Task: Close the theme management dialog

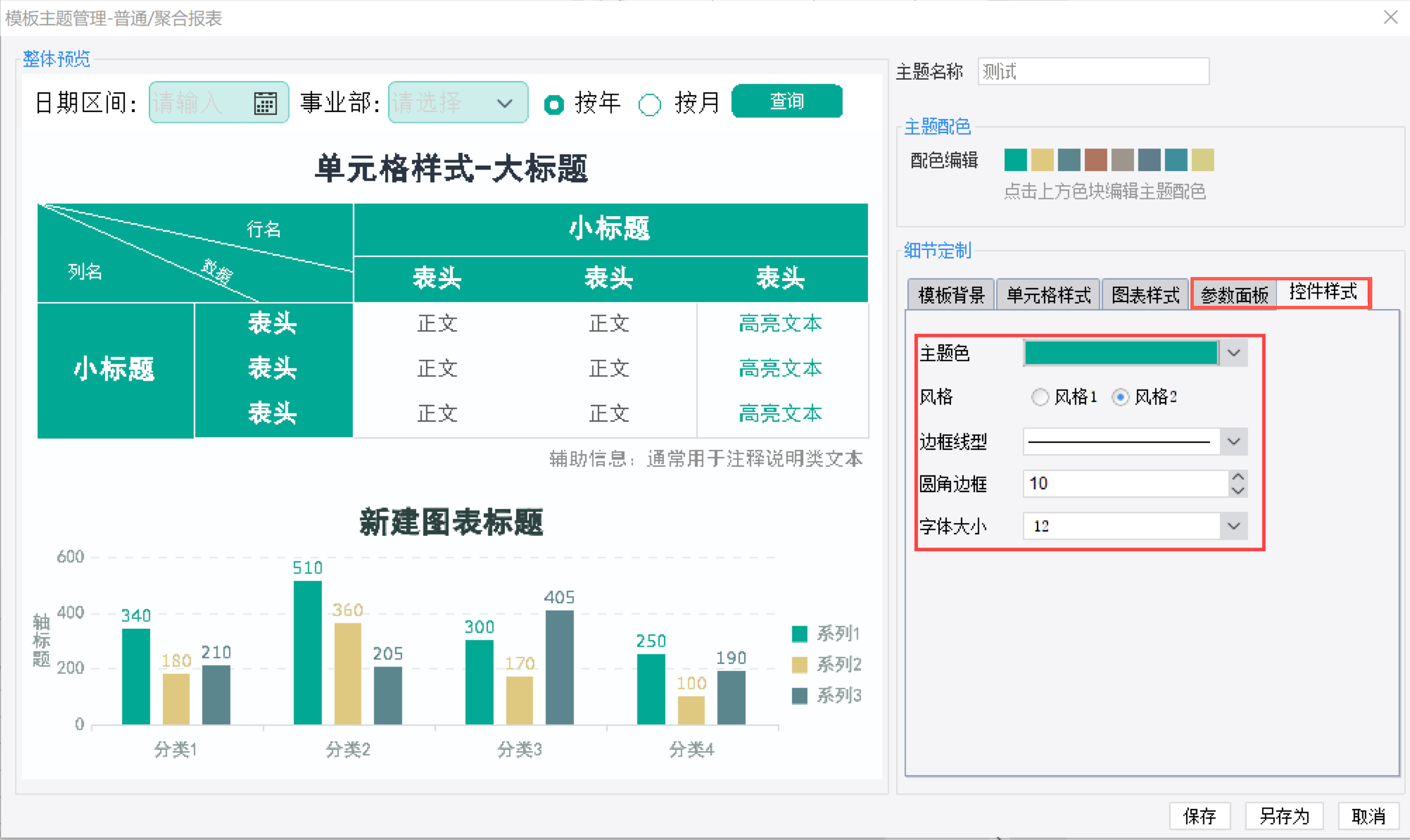Action: point(1390,18)
